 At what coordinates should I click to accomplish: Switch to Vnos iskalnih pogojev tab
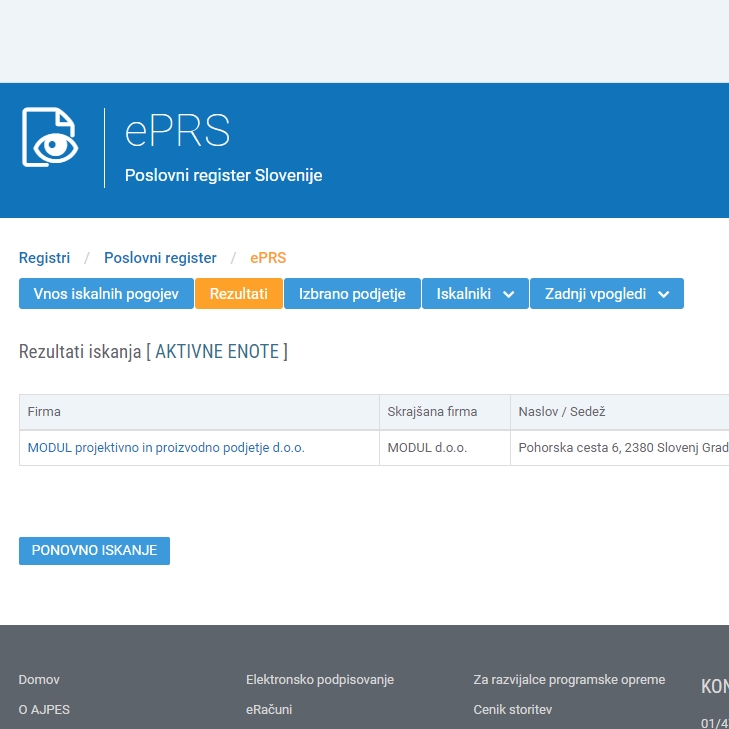click(x=106, y=294)
